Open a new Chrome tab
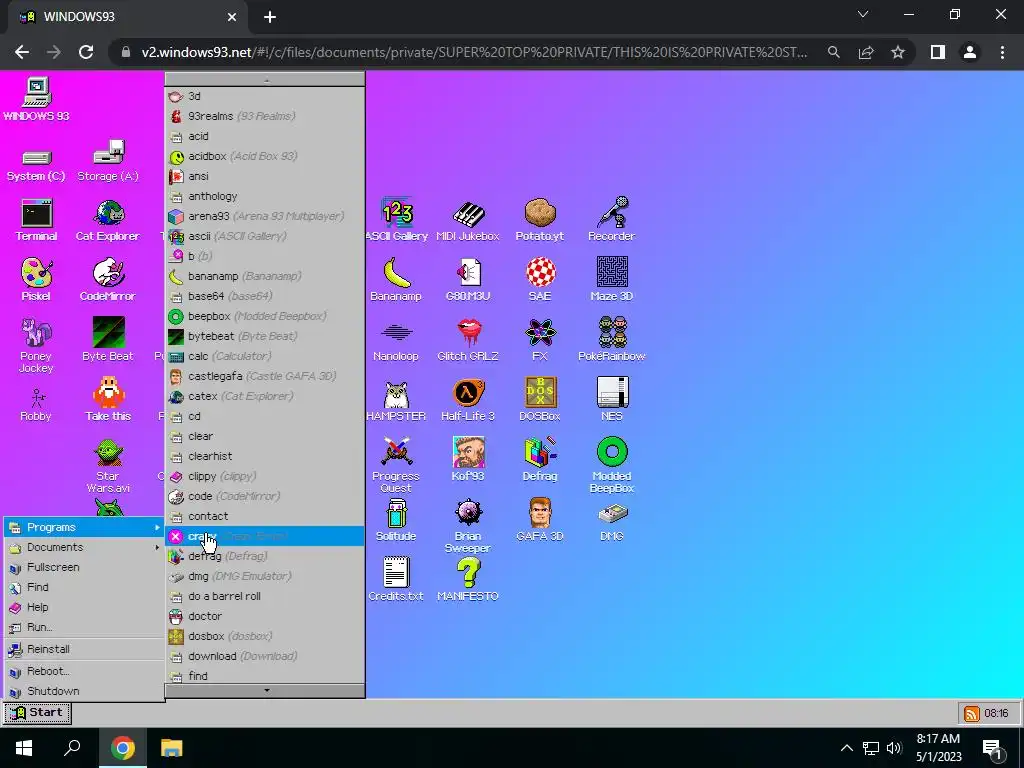Image resolution: width=1024 pixels, height=768 pixels. 270,17
